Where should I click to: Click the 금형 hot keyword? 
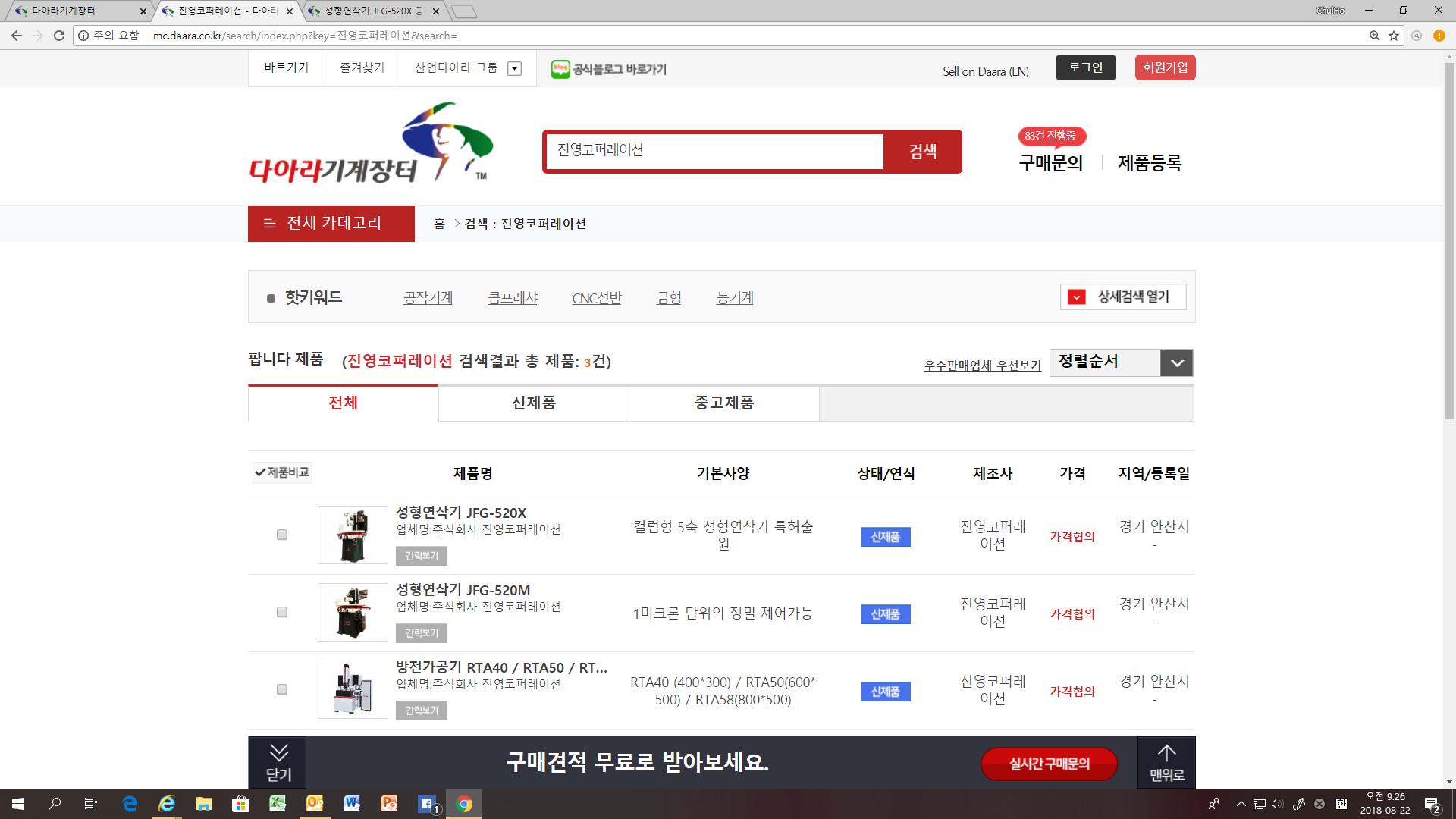669,298
